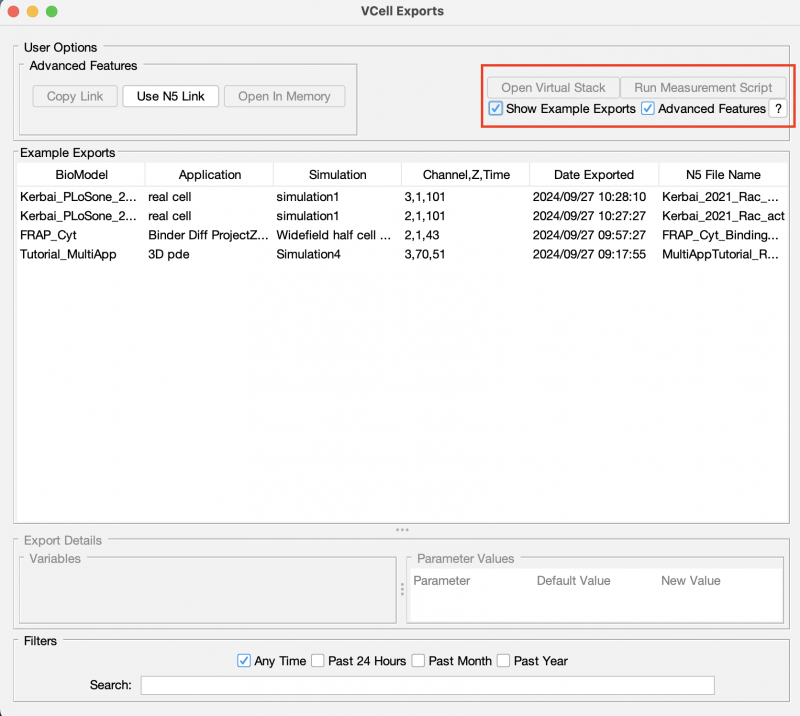800x716 pixels.
Task: Select the Tutorial_MultiApp table row
Action: click(x=403, y=254)
